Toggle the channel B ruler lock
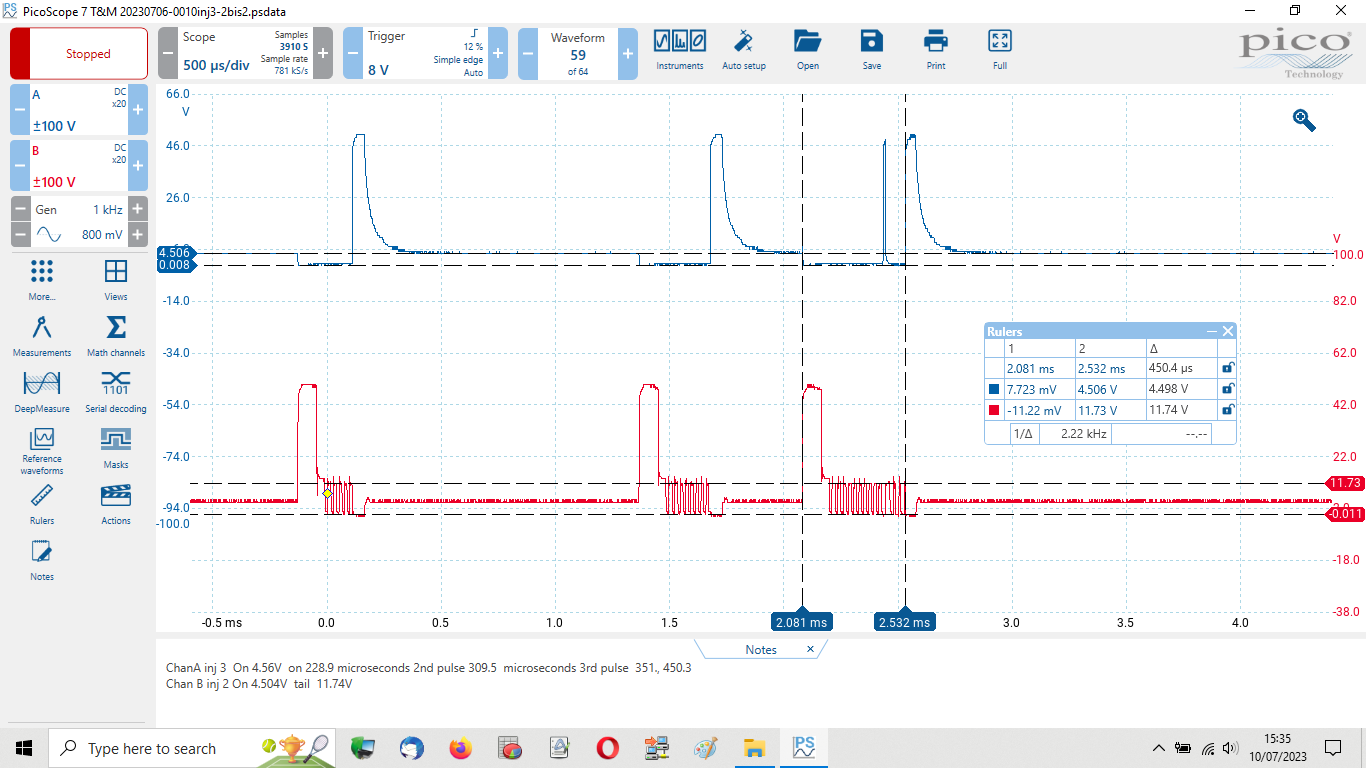Screen dimensions: 1366x768 [1227, 409]
